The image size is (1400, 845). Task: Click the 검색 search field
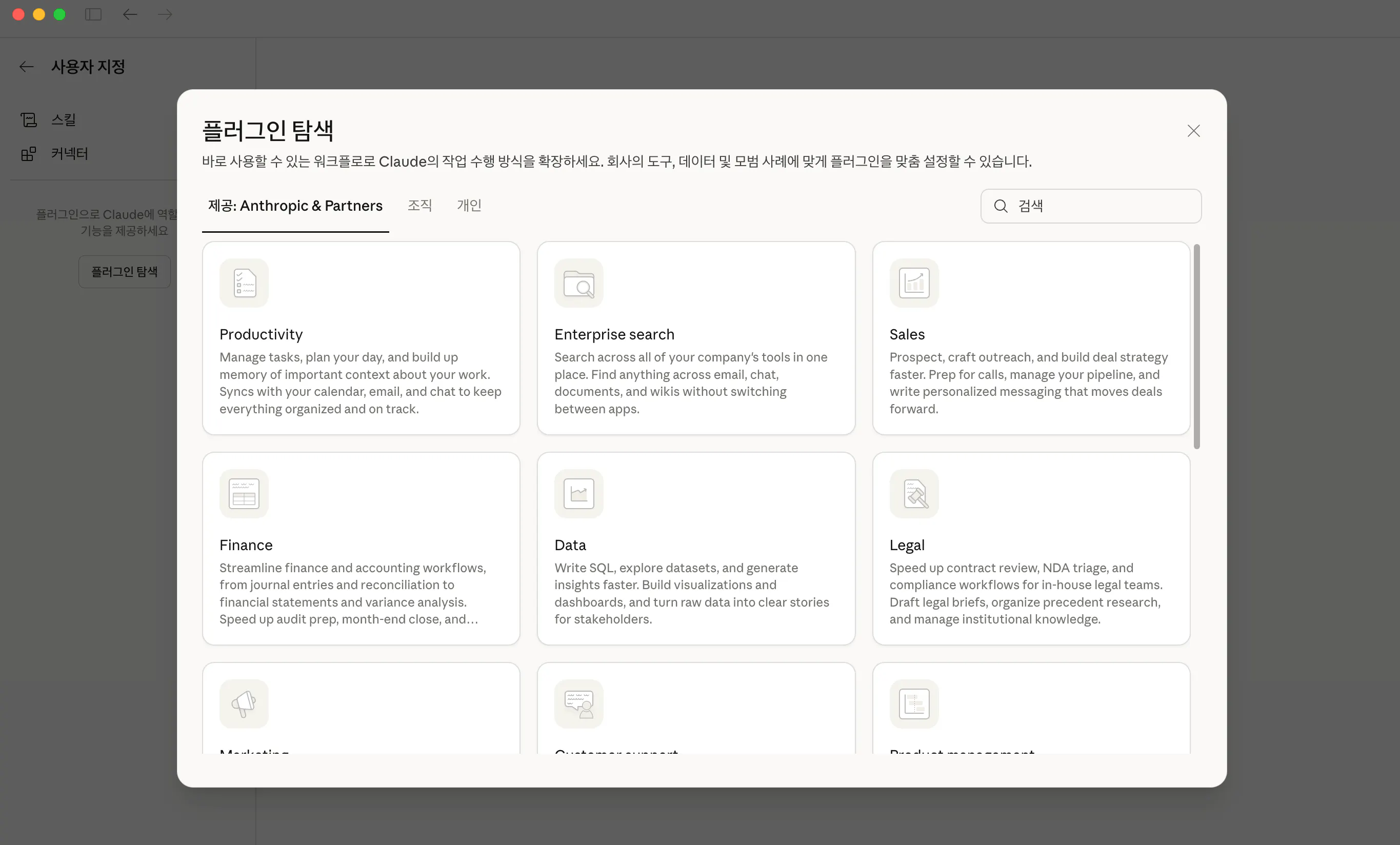point(1102,206)
